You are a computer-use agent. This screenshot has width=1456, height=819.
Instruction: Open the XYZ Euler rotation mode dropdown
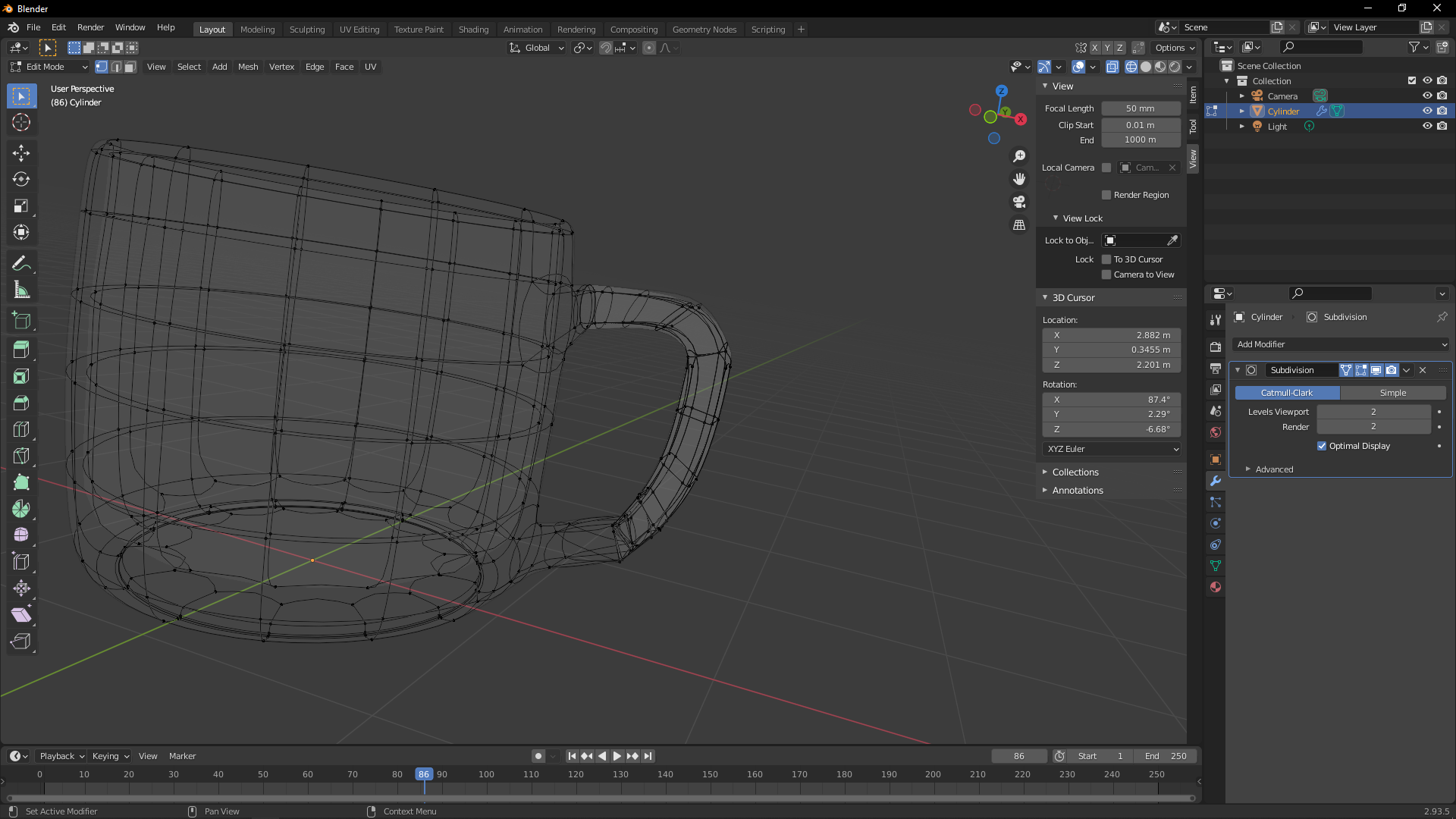click(1112, 449)
